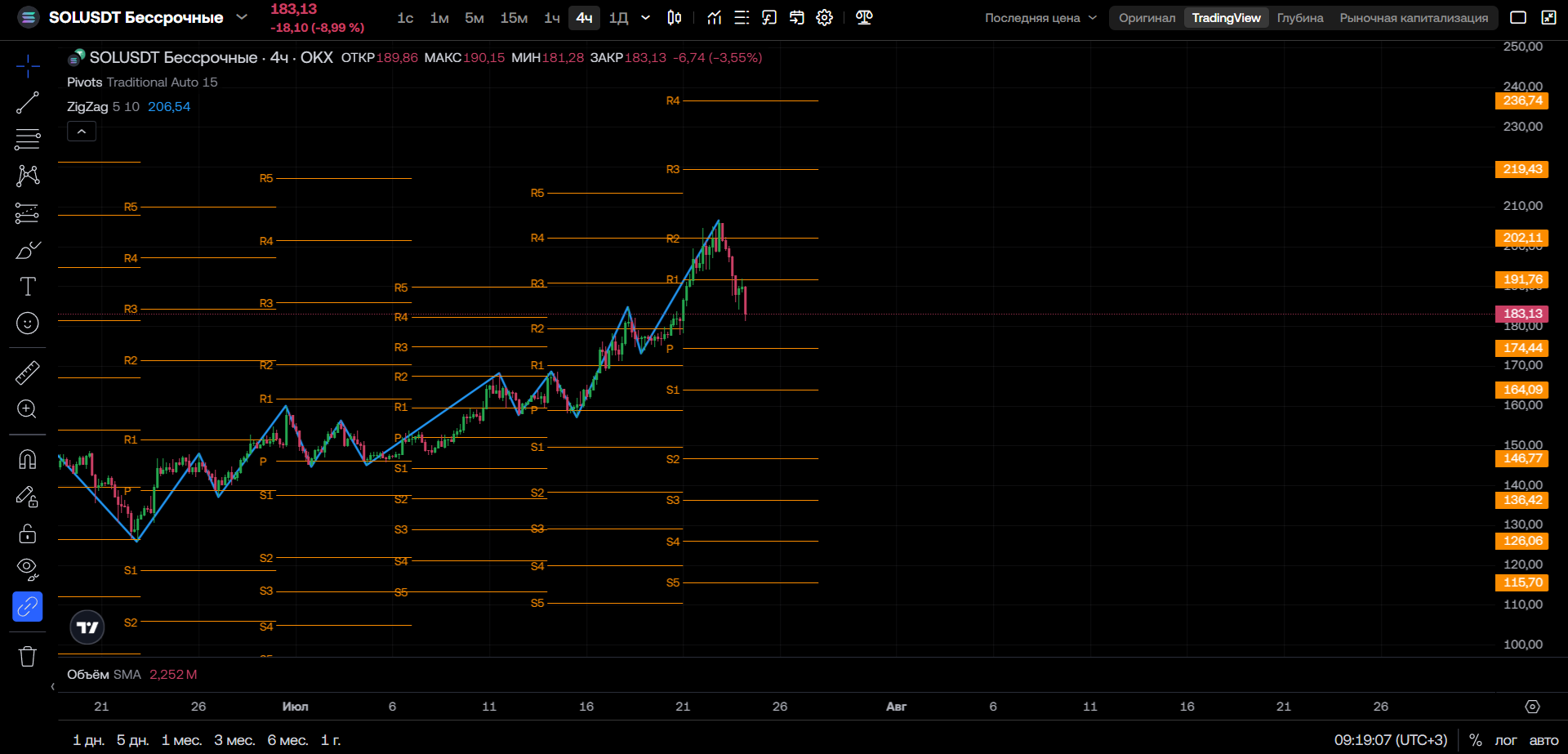Choose the 15м timeframe
This screenshot has height=754, width=1568.
(514, 18)
